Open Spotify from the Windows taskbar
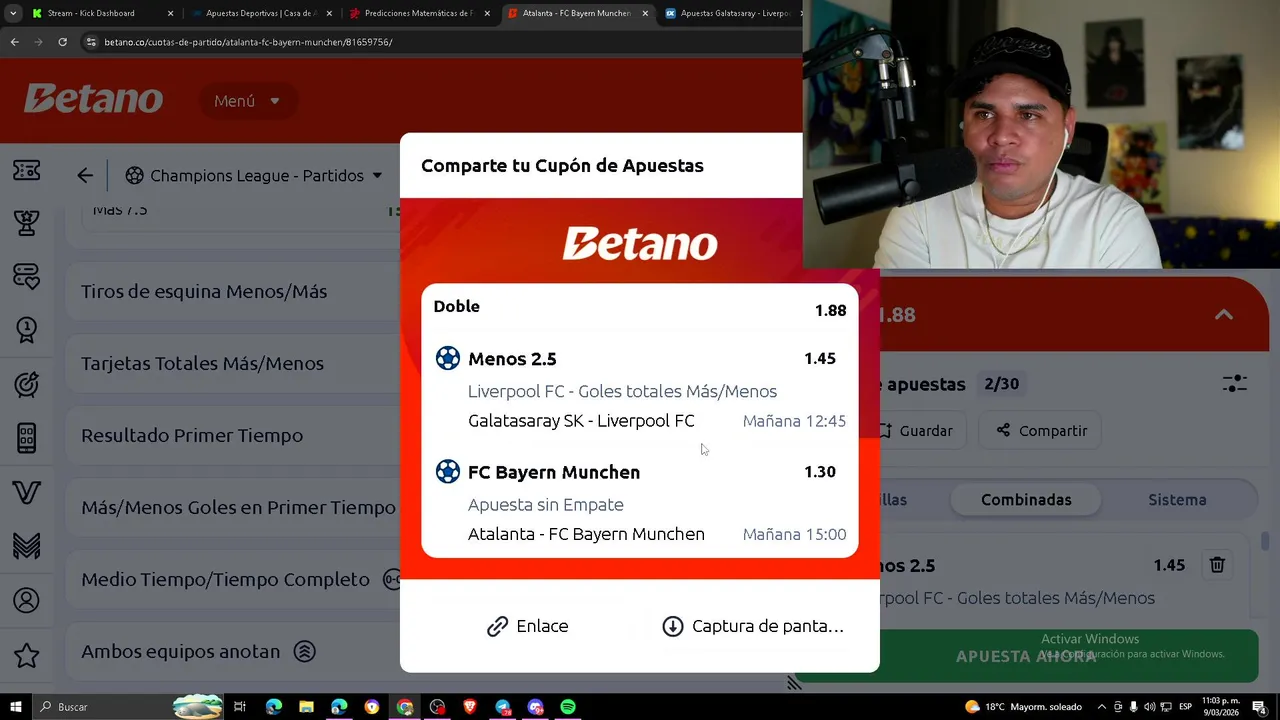Viewport: 1280px width, 720px height. tap(568, 707)
